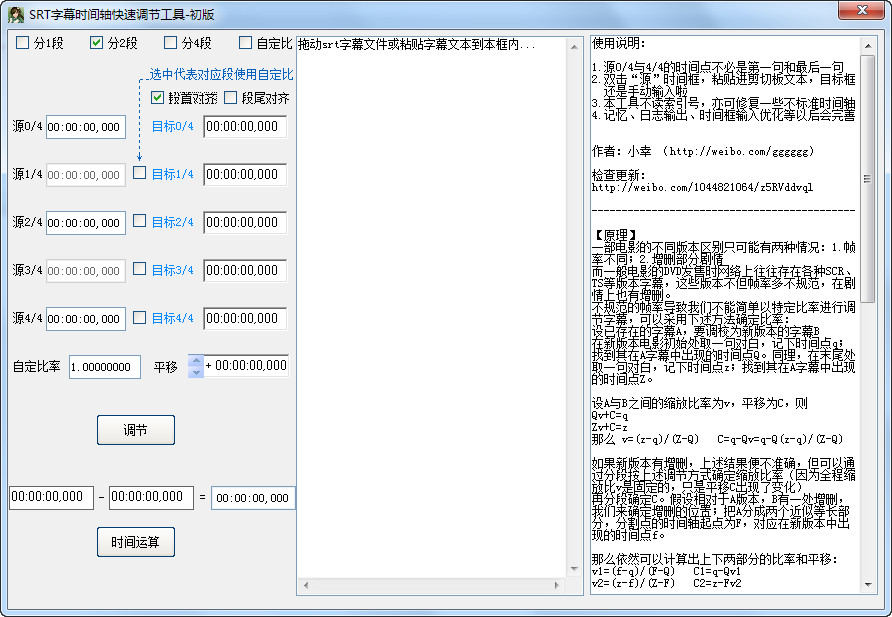Click the 【原理】 heading text
The width and height of the screenshot is (892, 617).
tap(616, 235)
